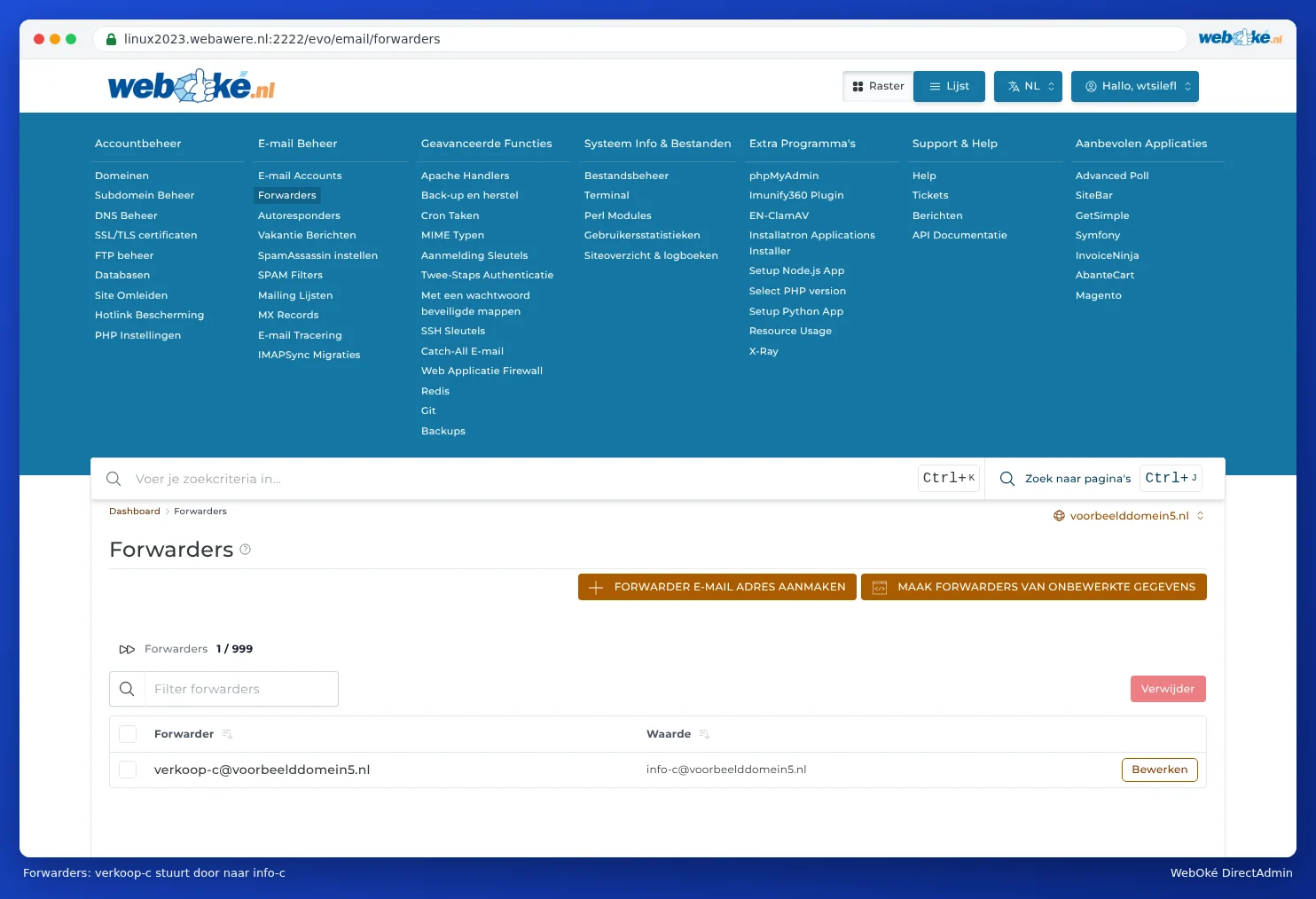Click the main search criteria input field
This screenshot has height=899, width=1316.
pyautogui.click(x=523, y=479)
